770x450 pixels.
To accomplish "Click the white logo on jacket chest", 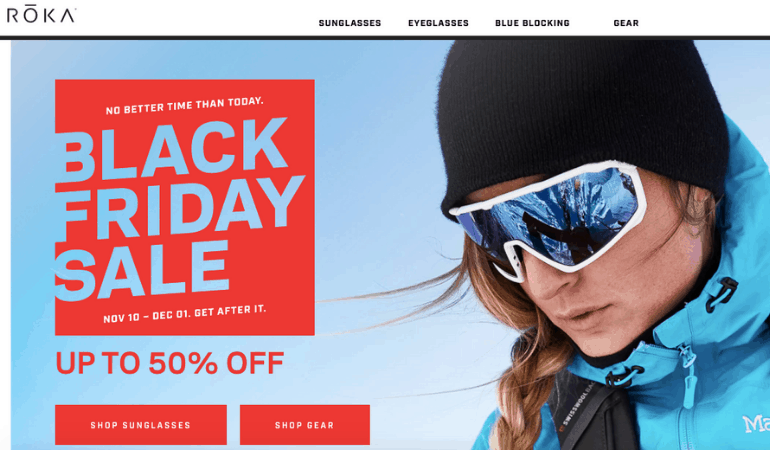I will tap(755, 423).
